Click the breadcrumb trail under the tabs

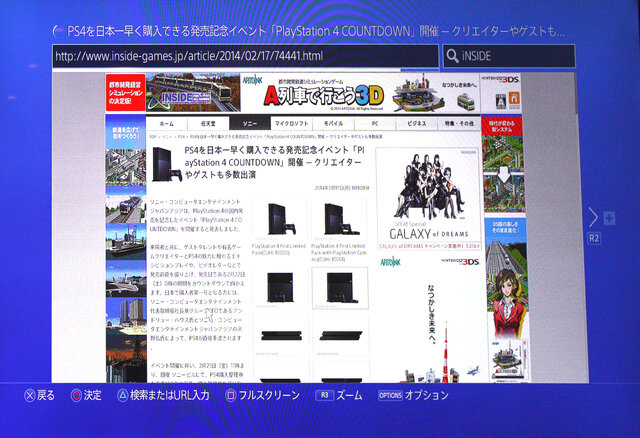(x=266, y=136)
